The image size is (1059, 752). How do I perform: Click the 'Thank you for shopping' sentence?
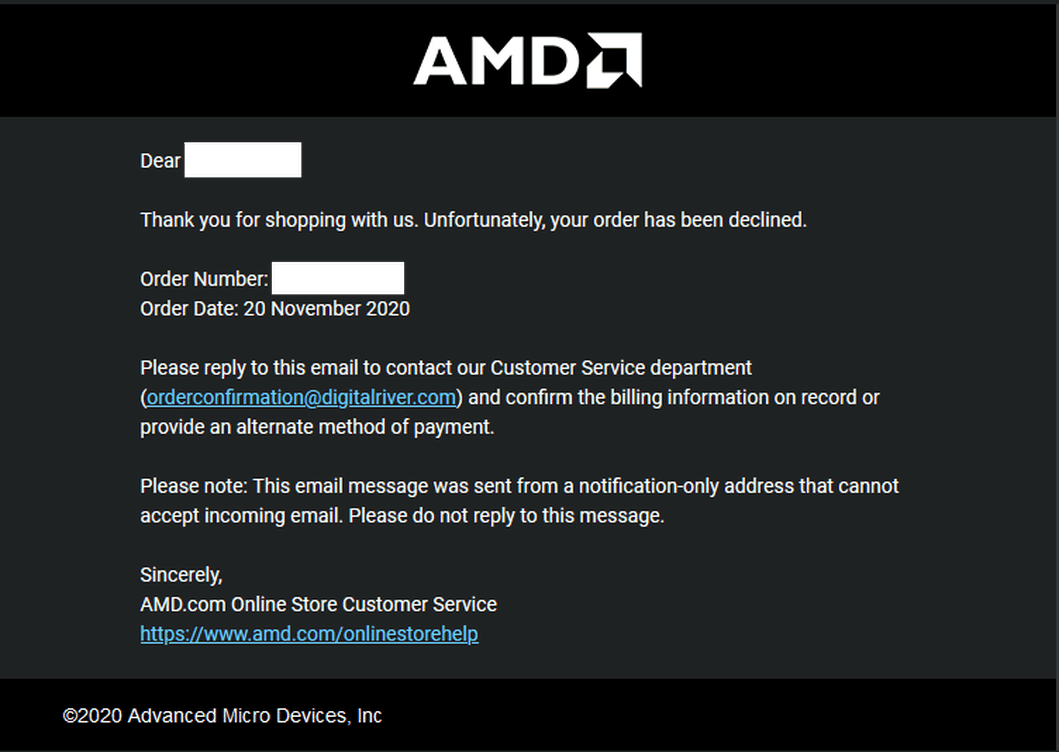coord(280,220)
